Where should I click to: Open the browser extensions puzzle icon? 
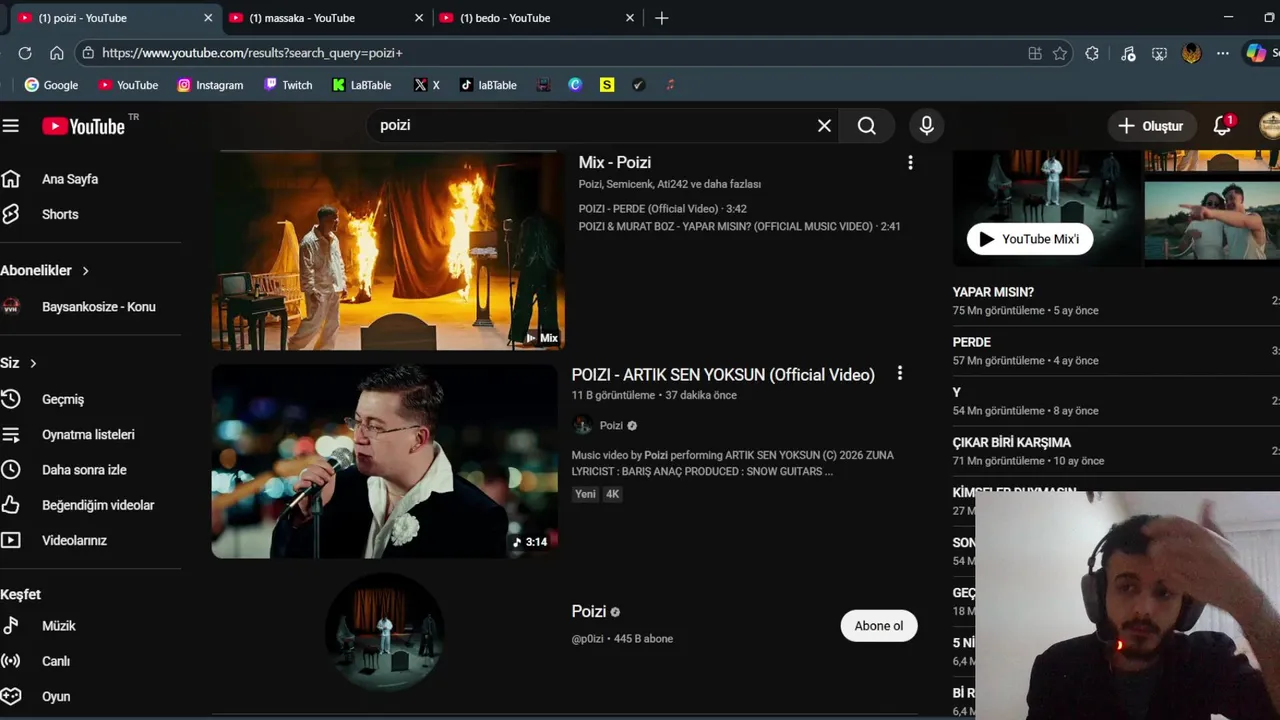(x=1092, y=53)
